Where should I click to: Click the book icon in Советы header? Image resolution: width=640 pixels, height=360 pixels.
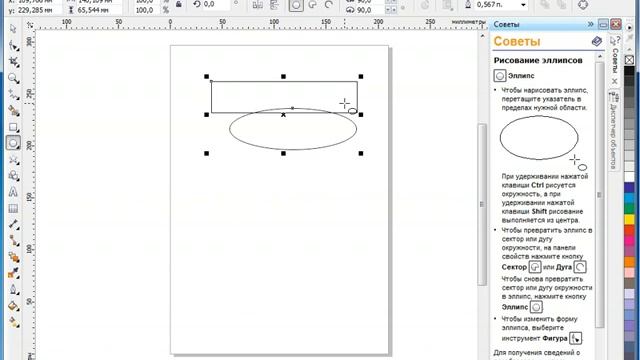pos(597,41)
